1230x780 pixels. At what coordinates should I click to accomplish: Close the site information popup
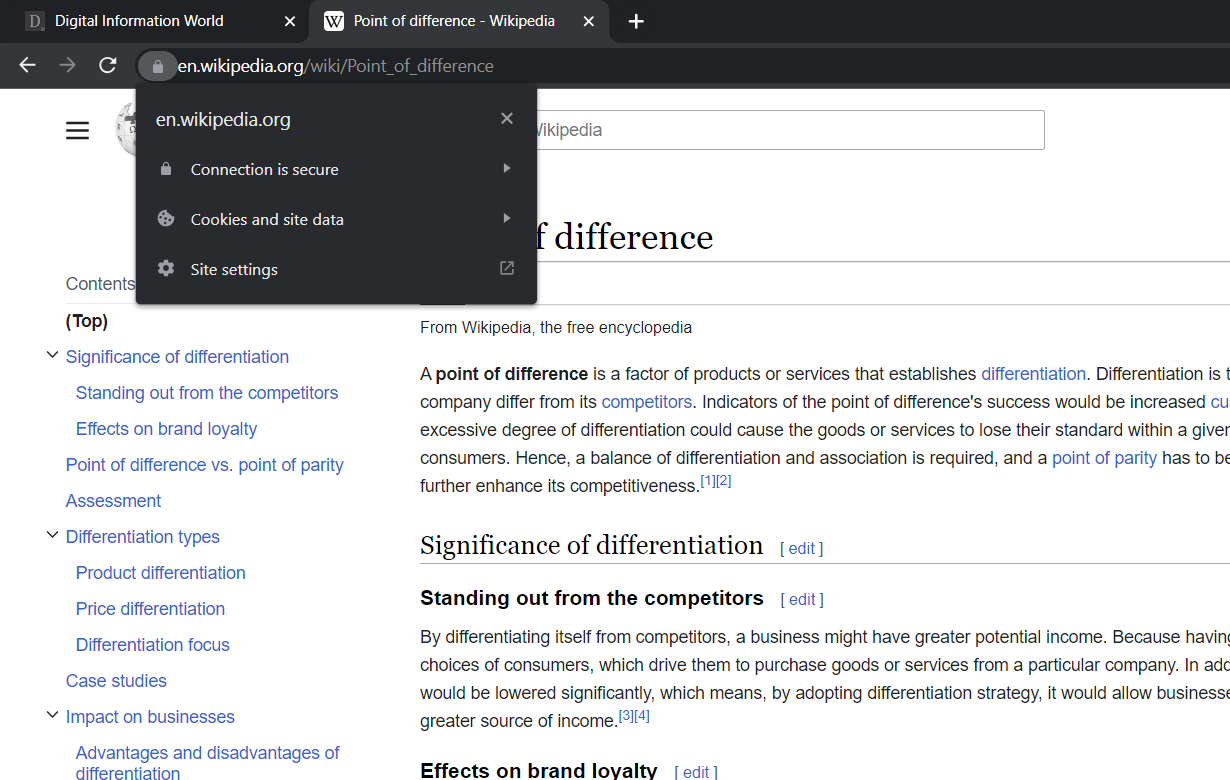[x=507, y=119]
